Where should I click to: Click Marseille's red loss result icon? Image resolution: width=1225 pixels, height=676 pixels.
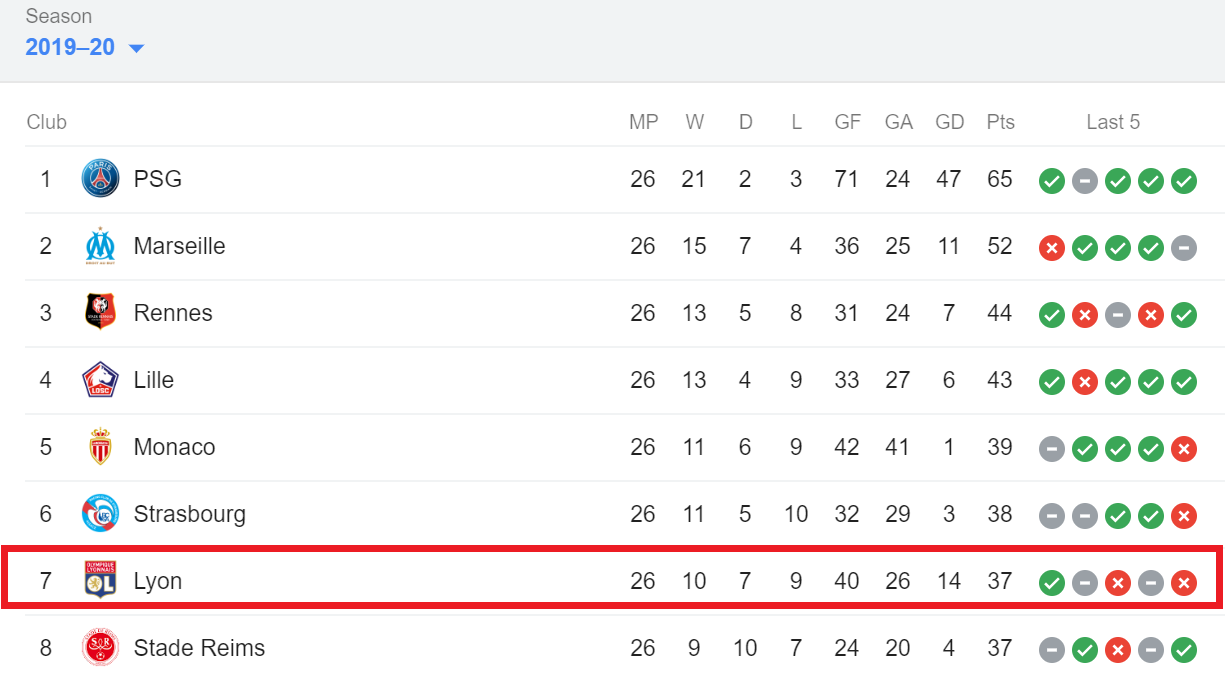(x=1052, y=248)
